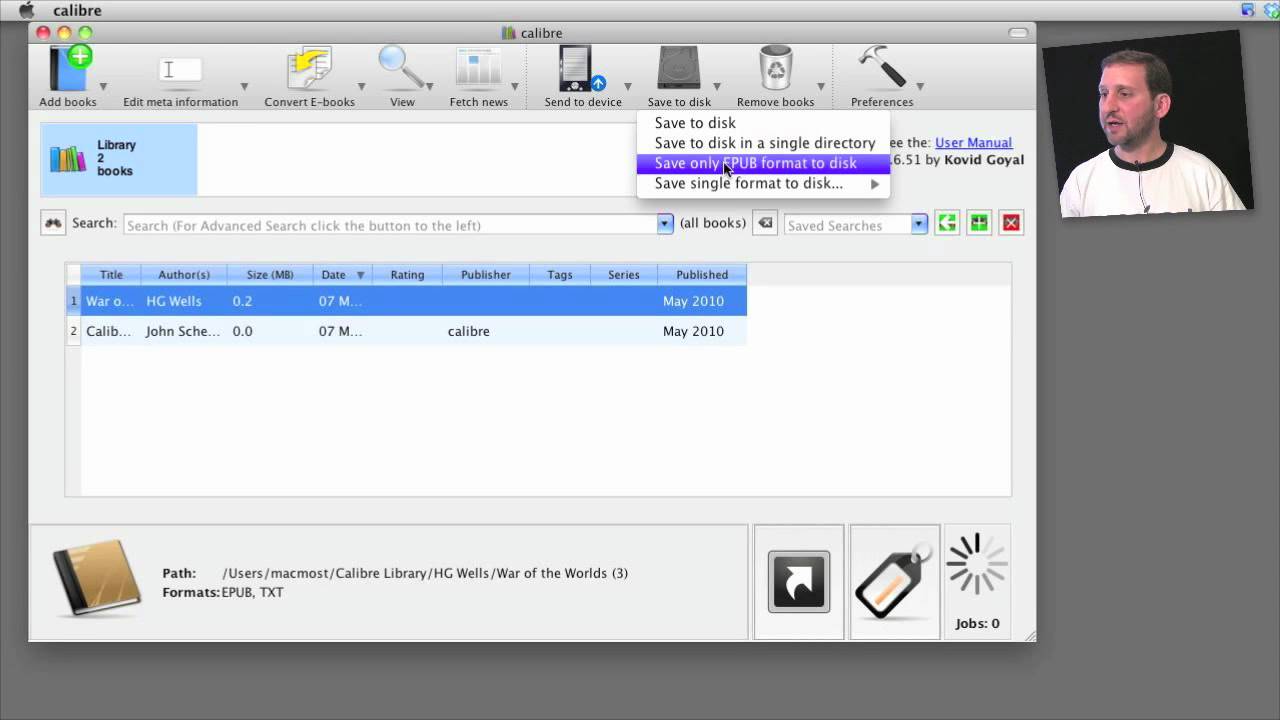Choose Save to disk in a single directory

763,143
